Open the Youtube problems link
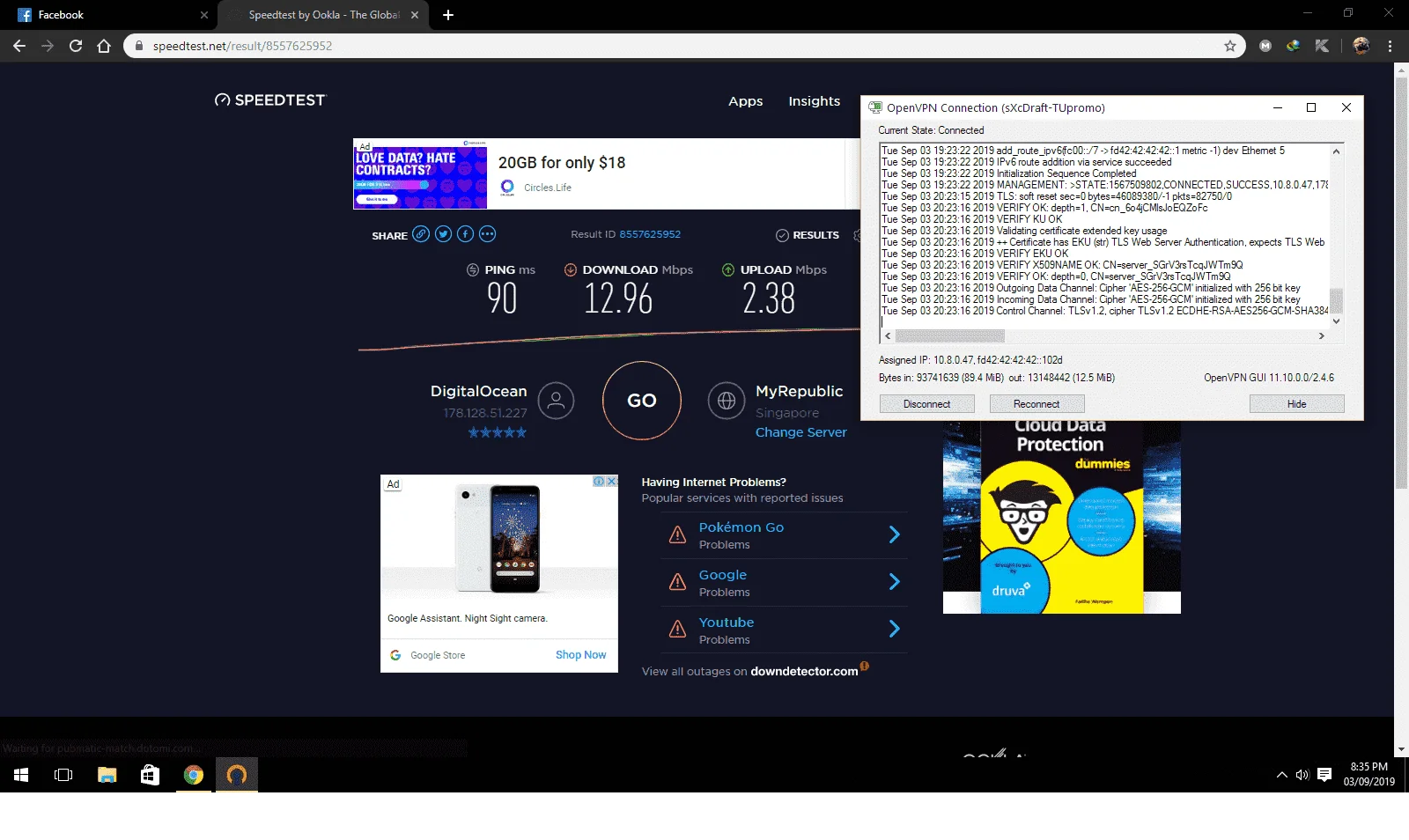 point(727,623)
